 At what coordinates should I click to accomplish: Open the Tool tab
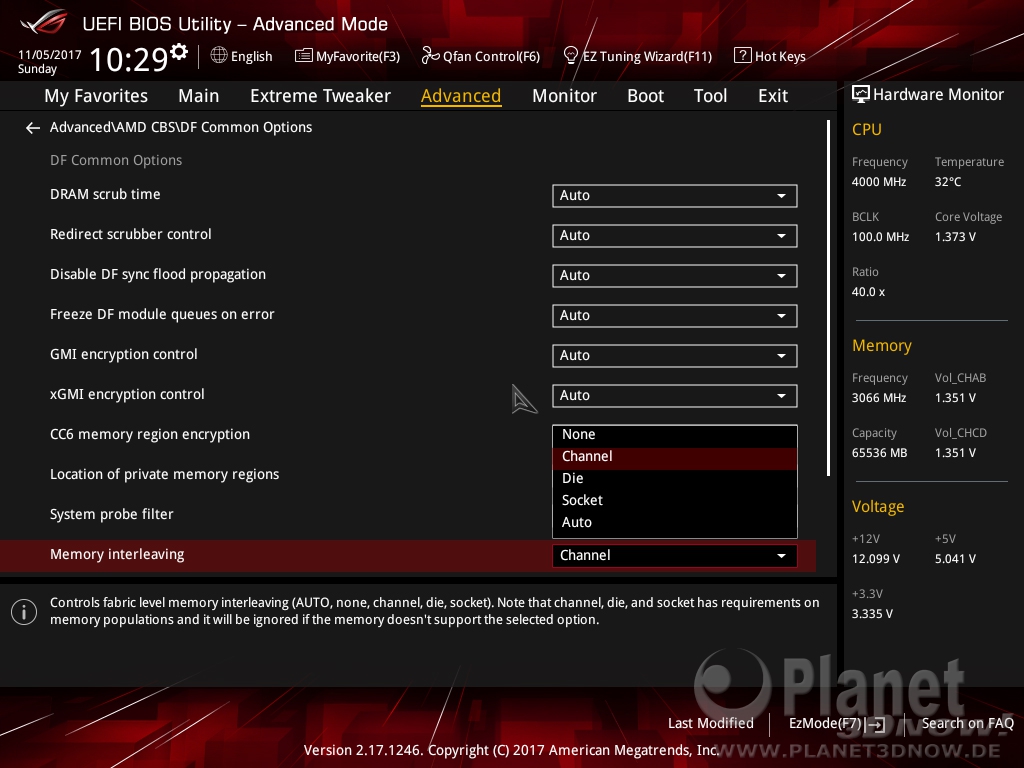point(711,96)
